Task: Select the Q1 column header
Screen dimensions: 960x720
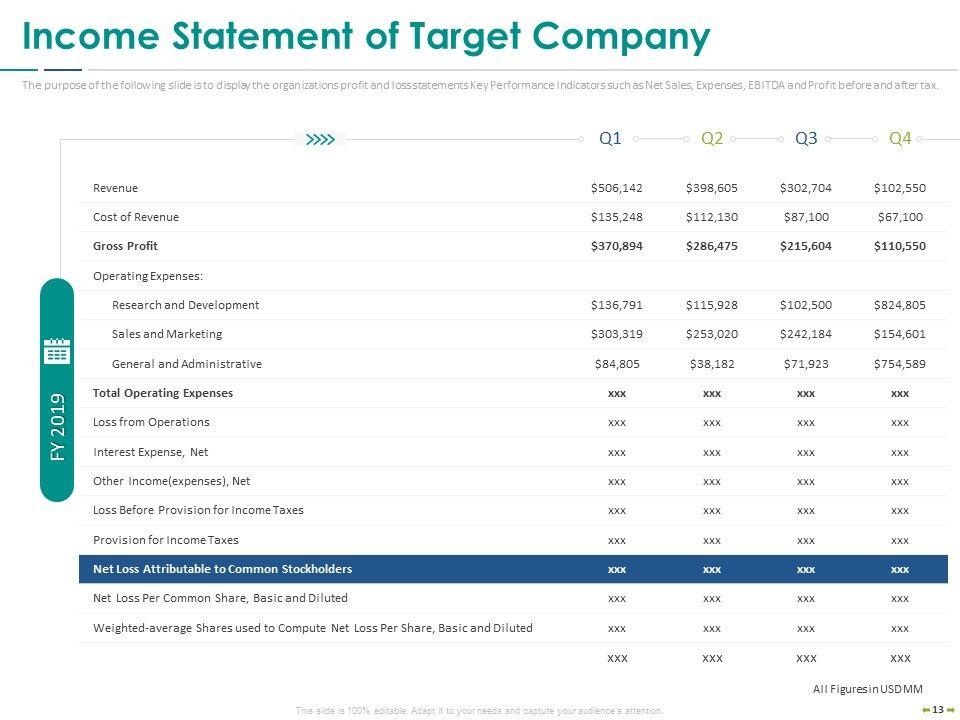Action: [610, 139]
